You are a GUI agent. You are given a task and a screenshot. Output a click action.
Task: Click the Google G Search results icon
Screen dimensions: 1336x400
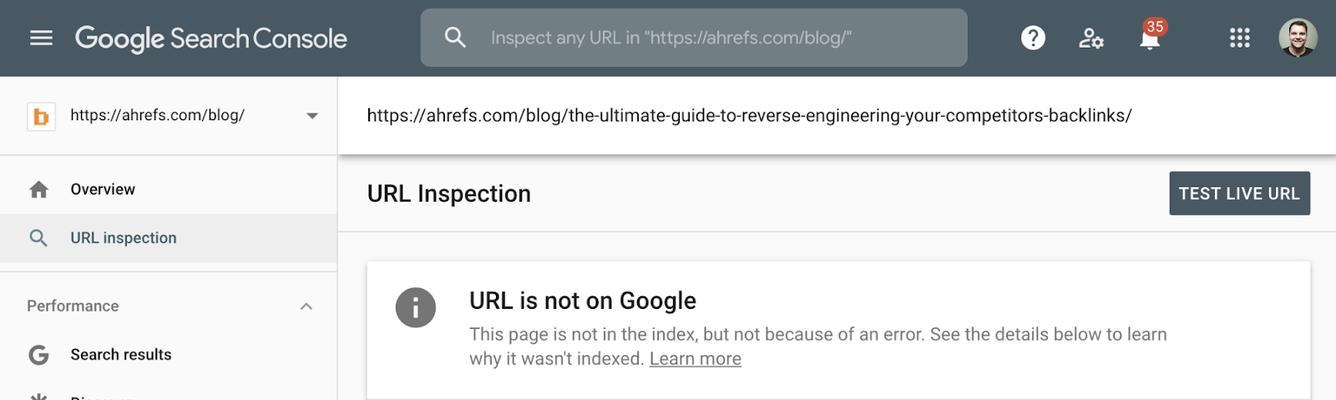tap(39, 355)
